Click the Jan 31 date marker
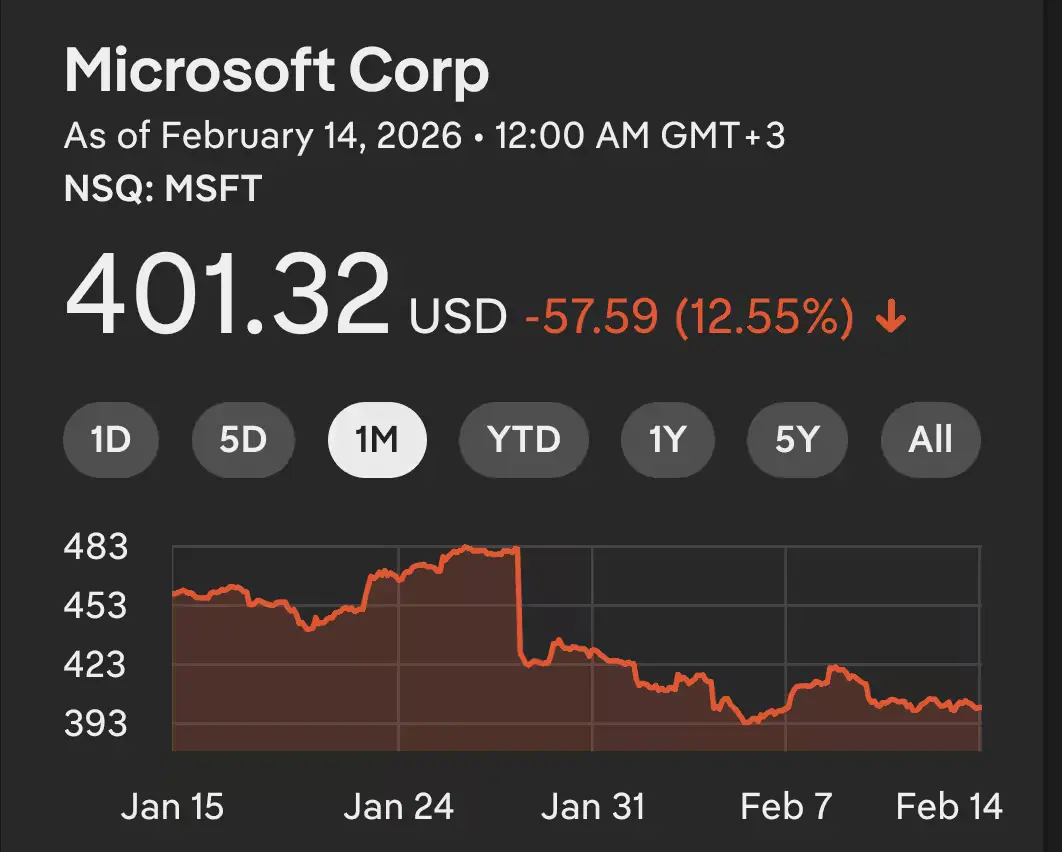Viewport: 1062px width, 852px height. click(x=592, y=807)
